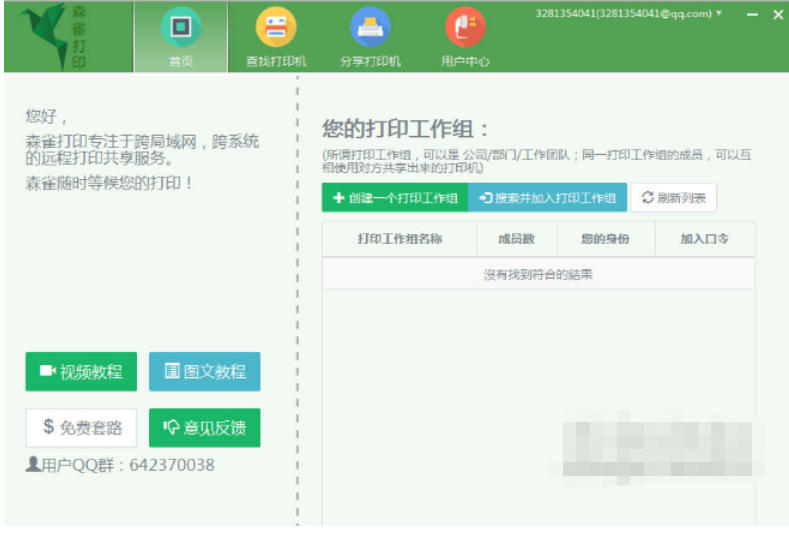Minimize the 森雀打印 window
Image resolution: width=789 pixels, height=534 pixels.
[752, 14]
